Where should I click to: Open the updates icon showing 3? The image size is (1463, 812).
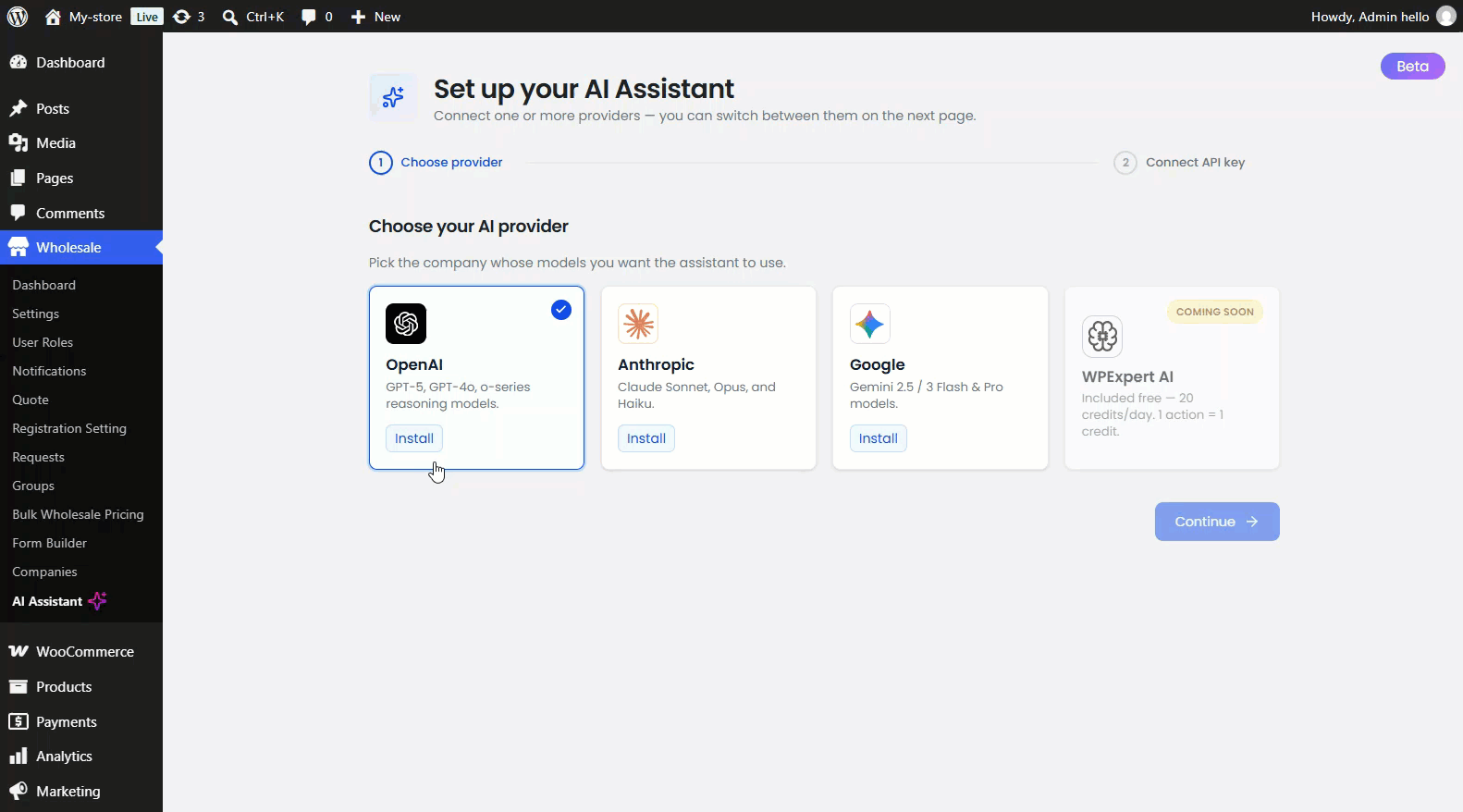(181, 17)
